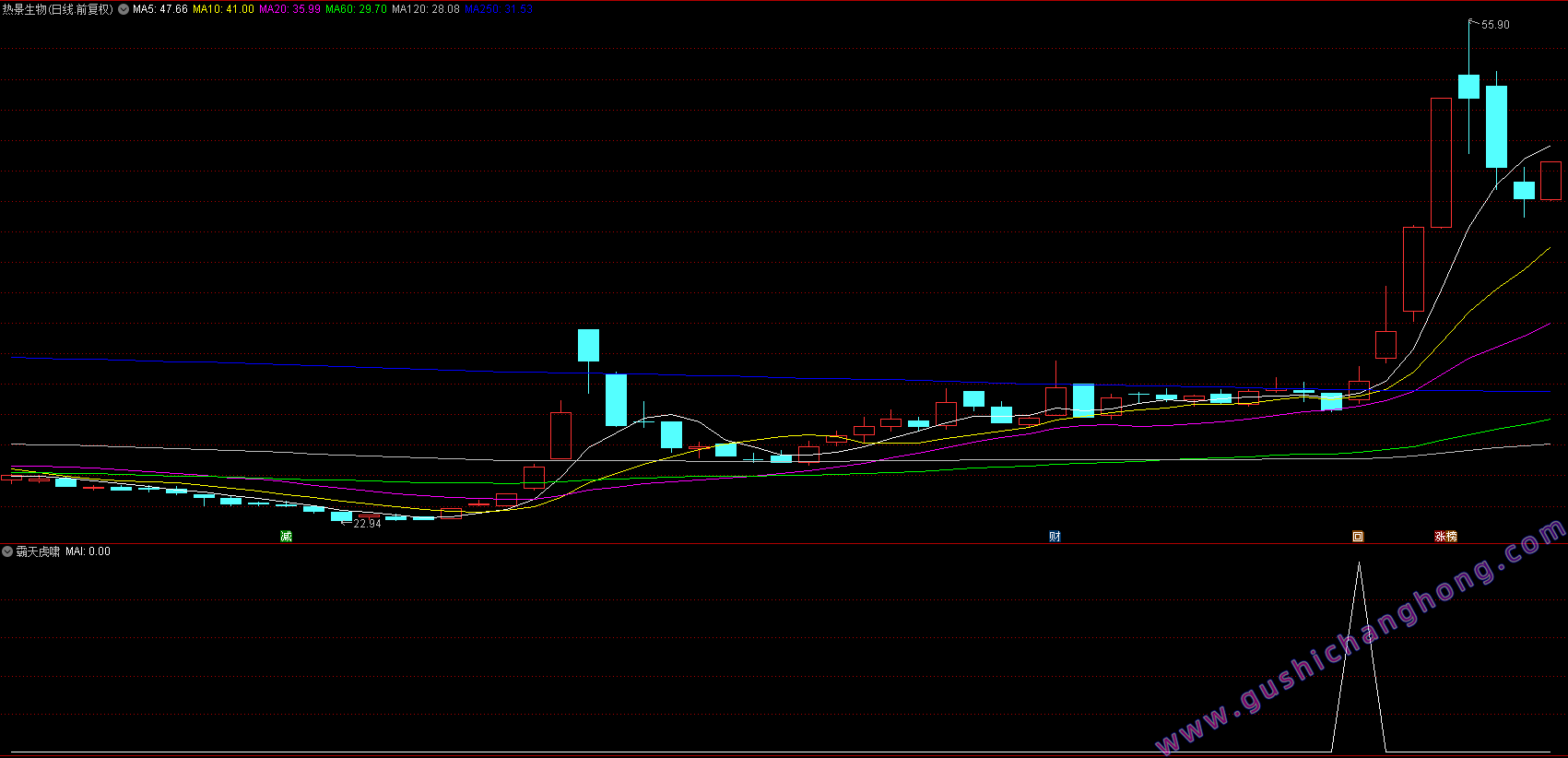Click the candlestick with the 55.90 high
Image resolution: width=1568 pixels, height=758 pixels.
point(1468,87)
